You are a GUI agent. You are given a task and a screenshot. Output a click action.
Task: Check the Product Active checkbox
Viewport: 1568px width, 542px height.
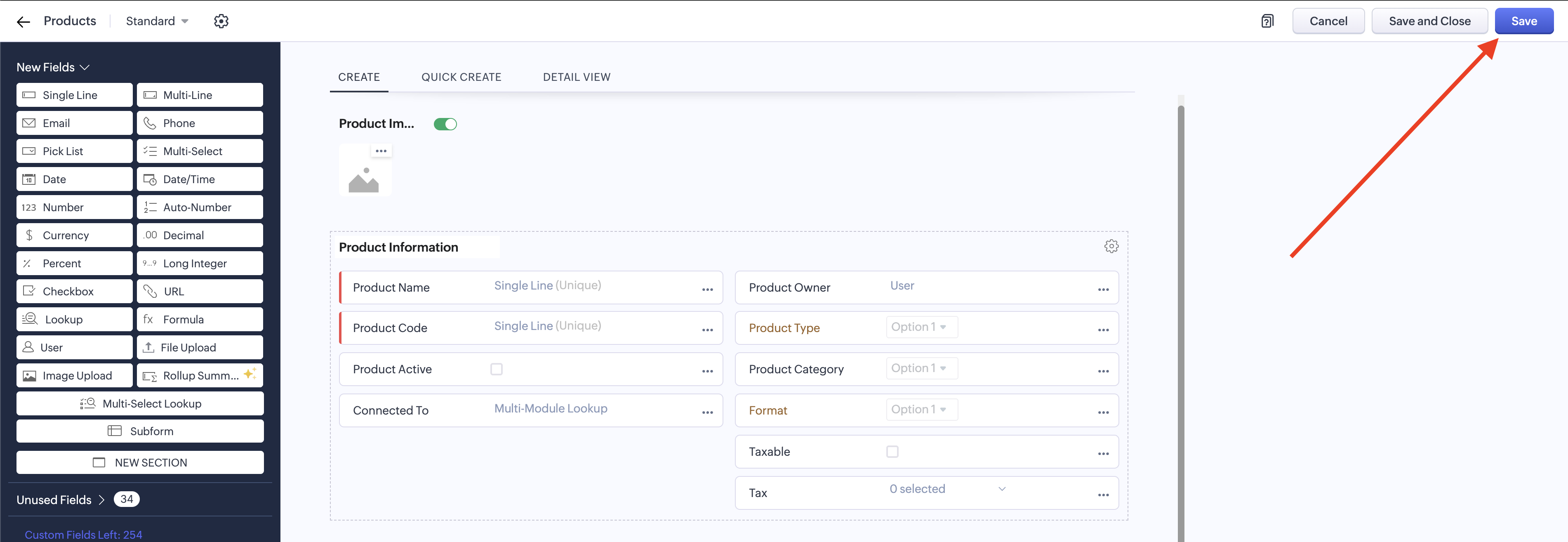point(497,370)
